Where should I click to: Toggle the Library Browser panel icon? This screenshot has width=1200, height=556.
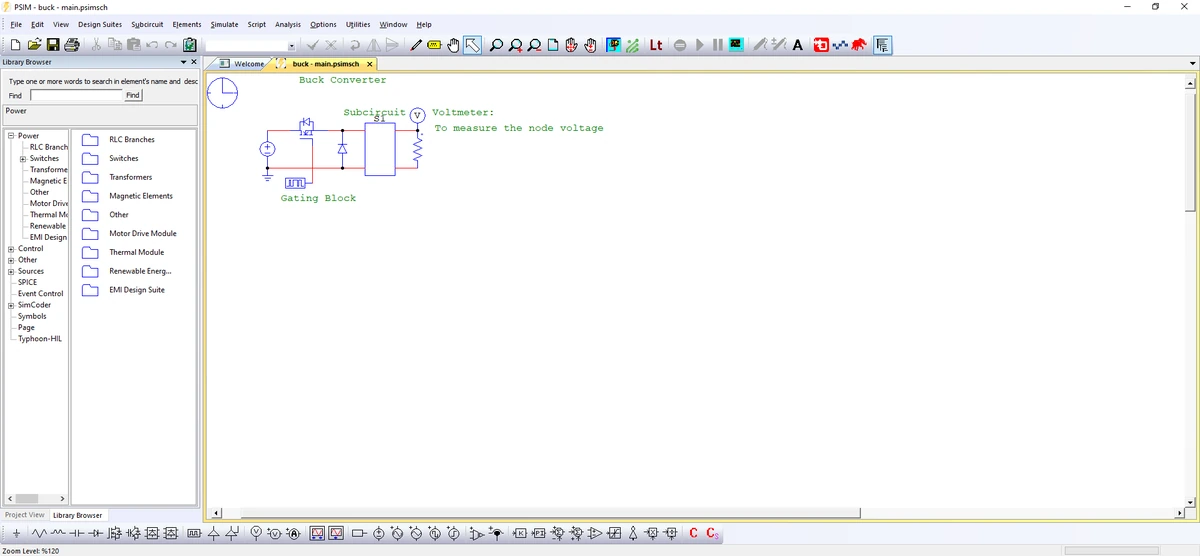[883, 45]
